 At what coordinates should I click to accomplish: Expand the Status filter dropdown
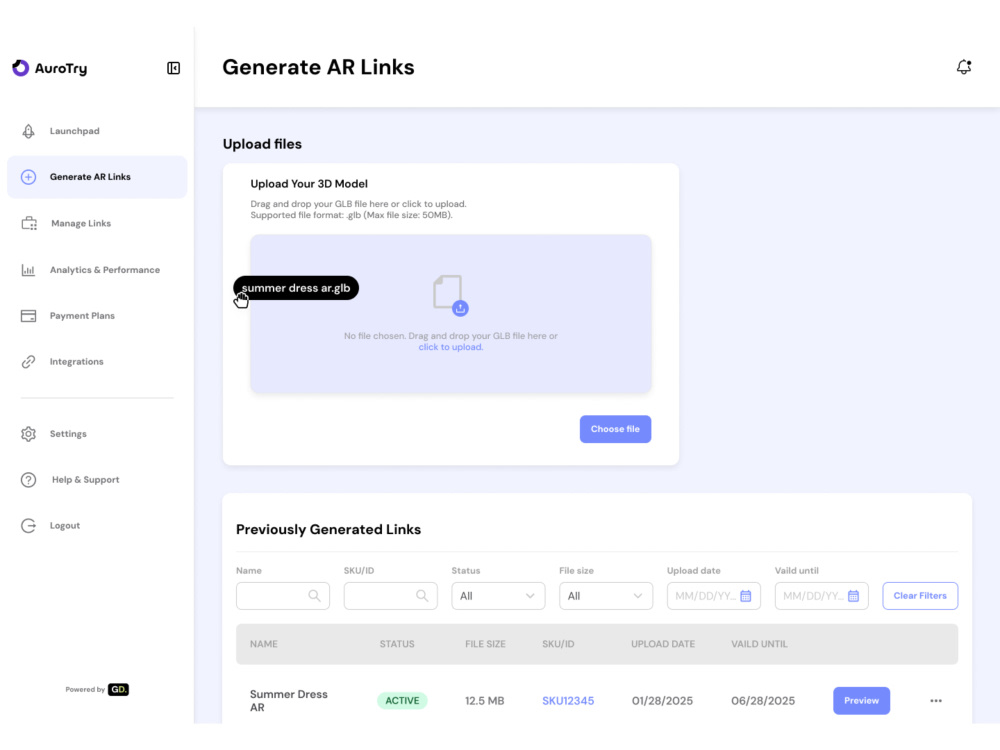point(498,596)
